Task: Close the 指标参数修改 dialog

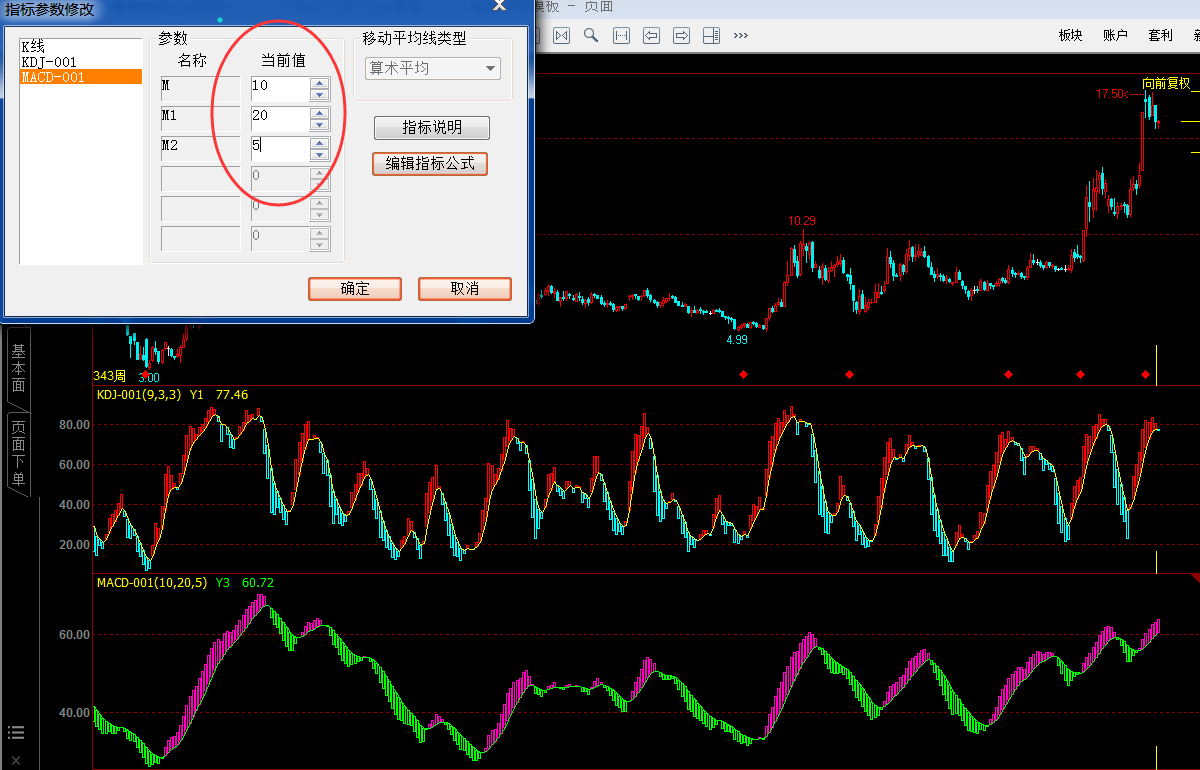Action: [x=499, y=5]
